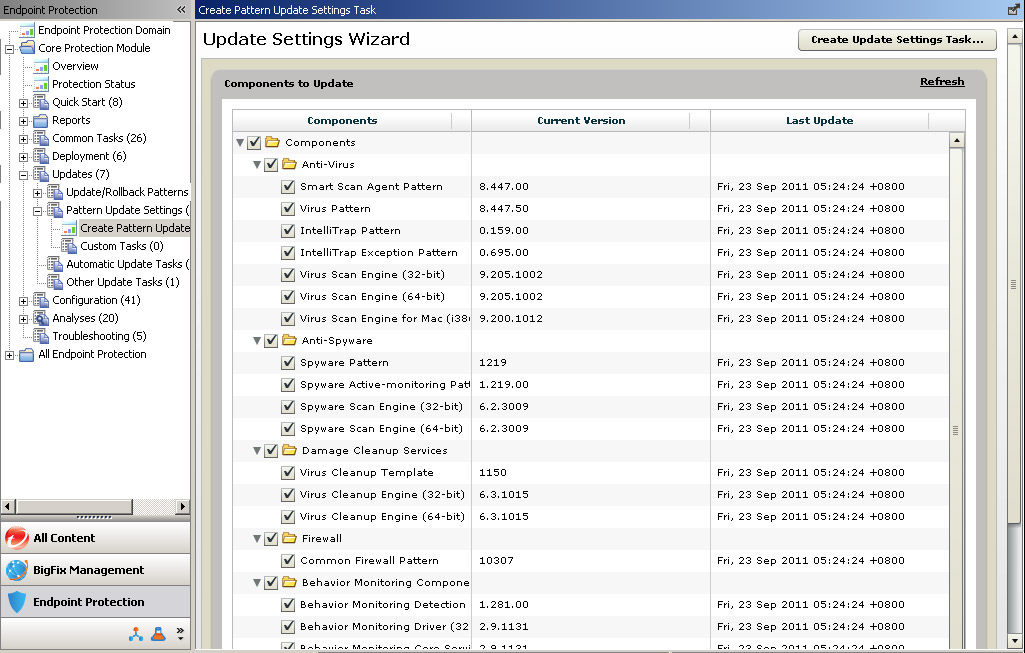Uncheck Virus Pattern checkbox
This screenshot has width=1025, height=653.
point(288,209)
